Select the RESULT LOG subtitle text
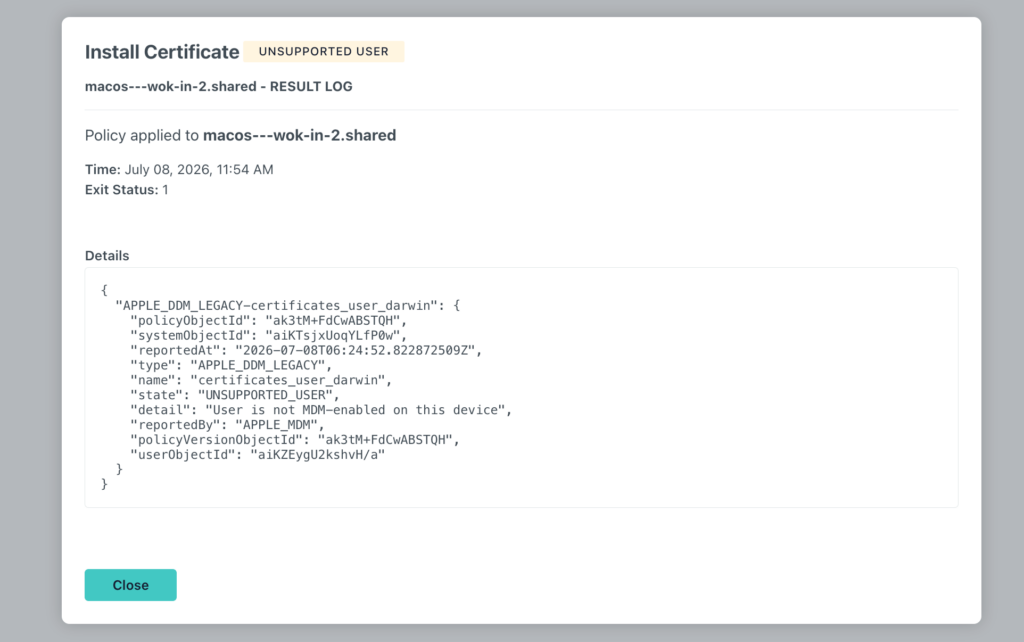The image size is (1024, 642). [311, 86]
